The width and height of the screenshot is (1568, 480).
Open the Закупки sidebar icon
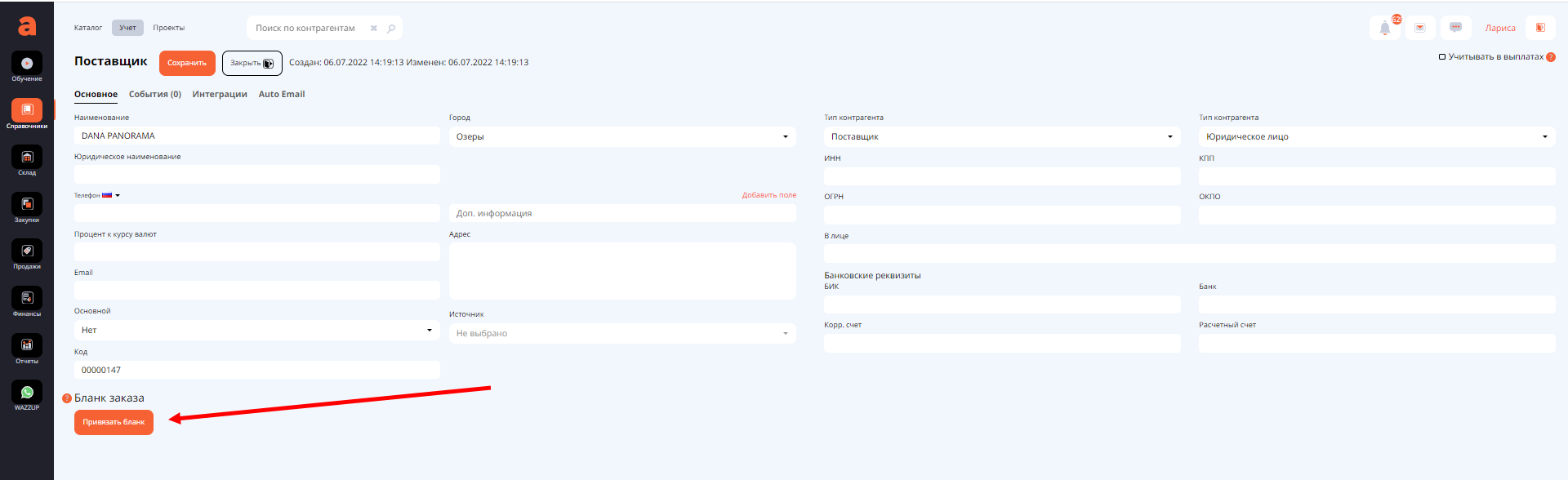27,204
